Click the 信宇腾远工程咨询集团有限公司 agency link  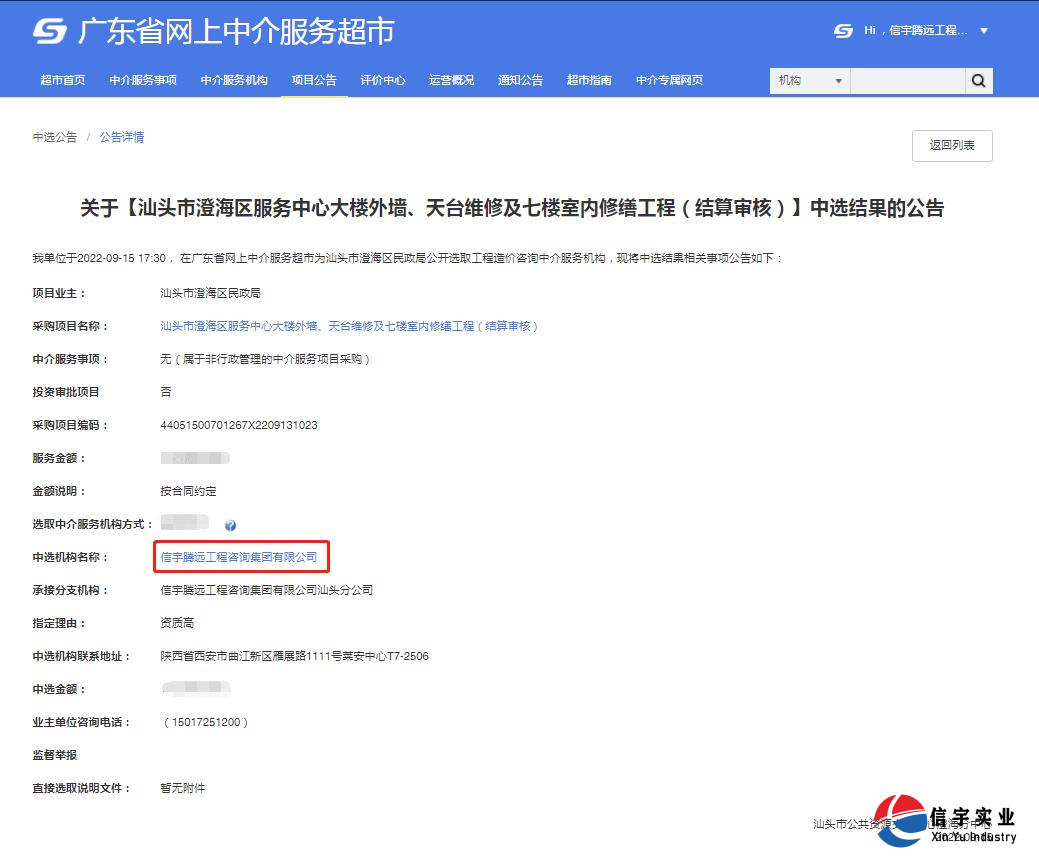(240, 557)
